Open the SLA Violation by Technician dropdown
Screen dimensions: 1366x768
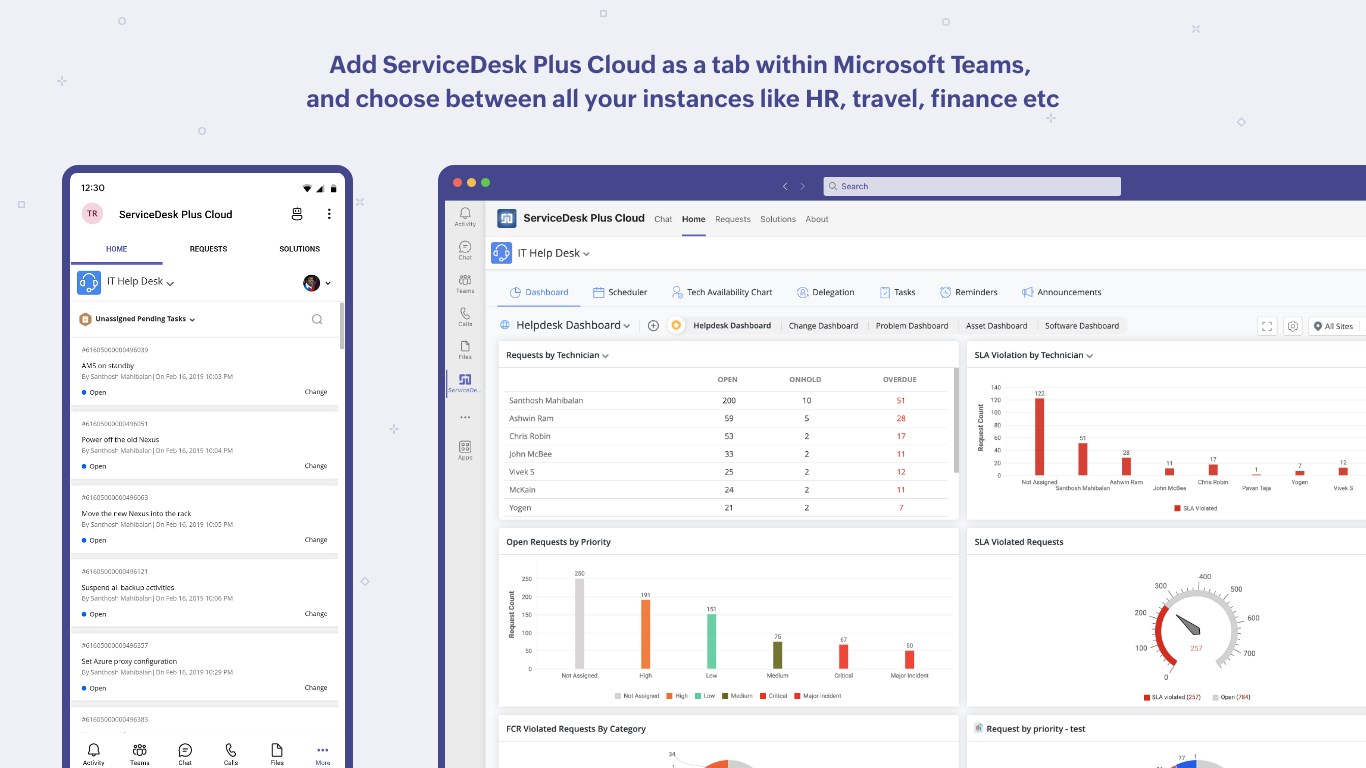1089,356
